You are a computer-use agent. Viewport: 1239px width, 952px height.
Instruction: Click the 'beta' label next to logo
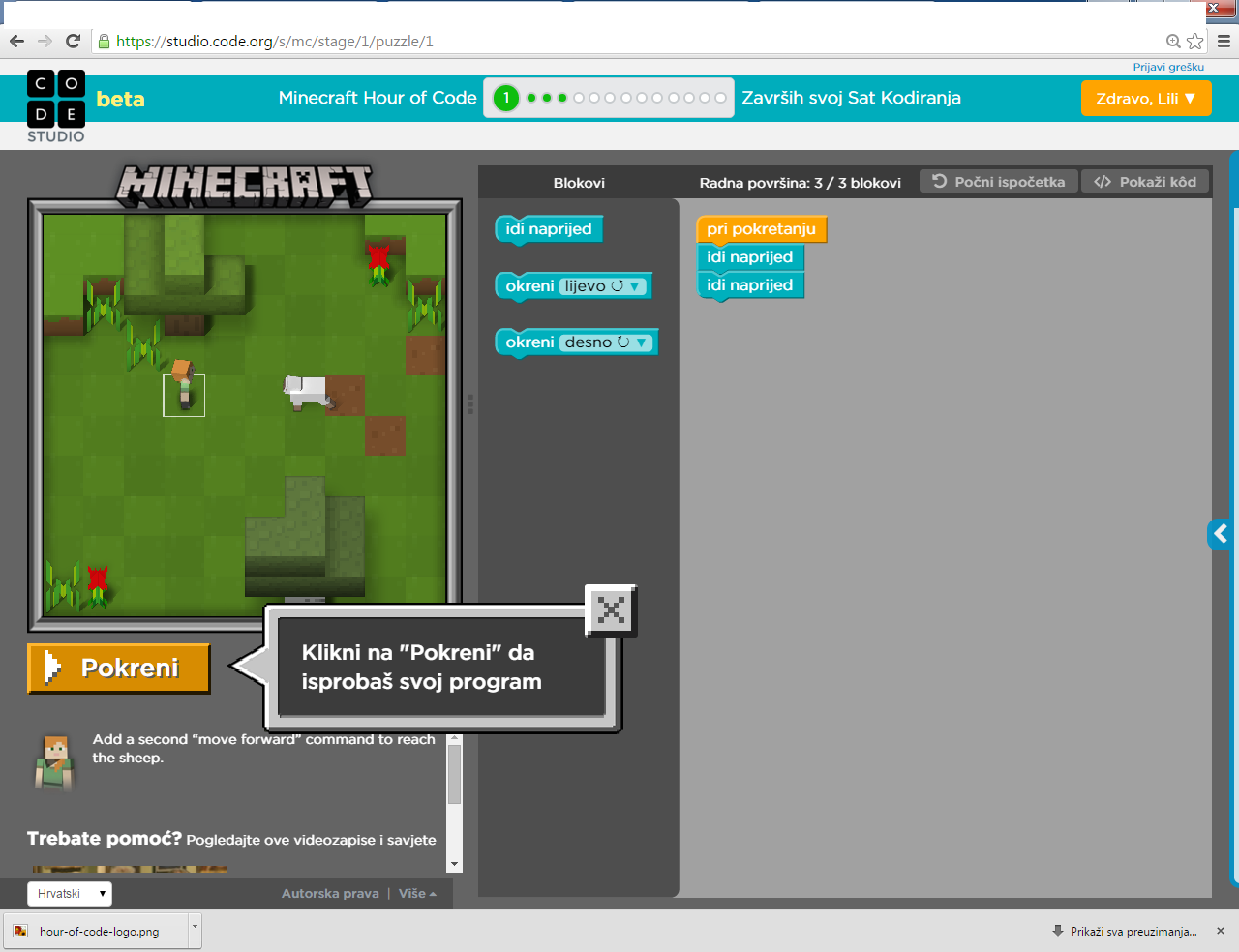point(121,99)
